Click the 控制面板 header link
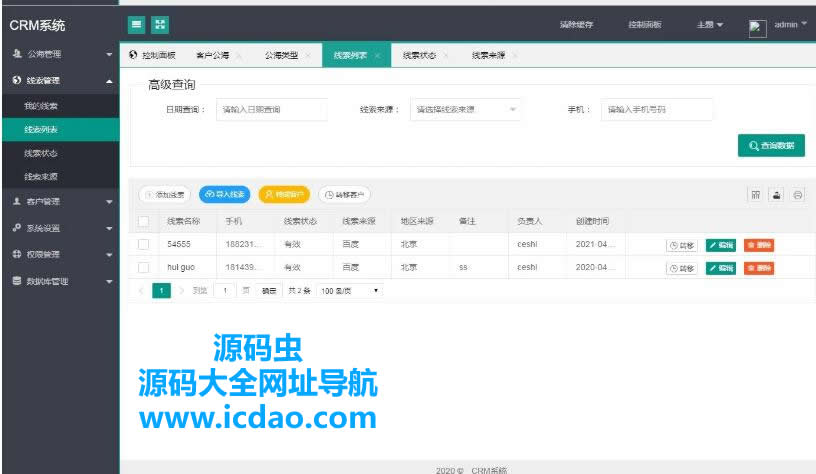Viewport: 816px width, 474px height. click(x=645, y=24)
